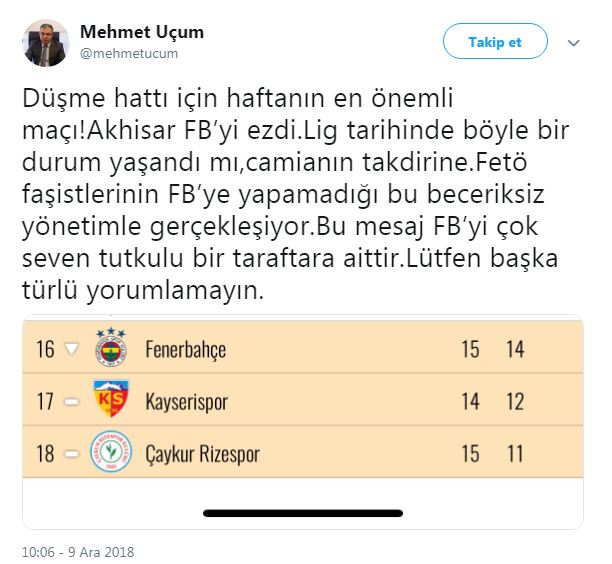The width and height of the screenshot is (612, 564).
Task: Click the black home indicator bar in image
Action: click(x=305, y=513)
